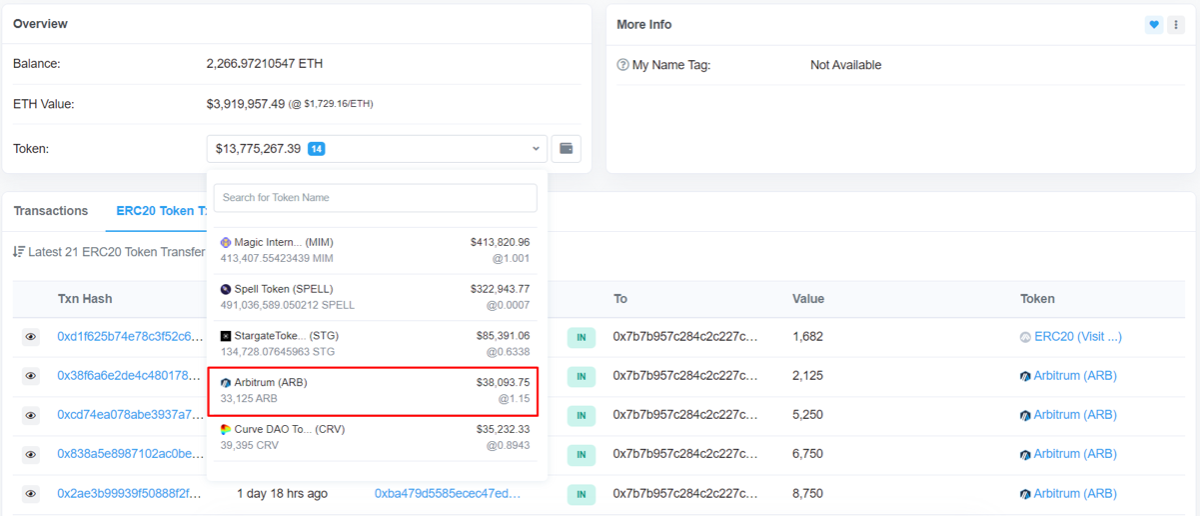Click the ETH value $3,919,957.49
The width and height of the screenshot is (1200, 516).
coord(246,104)
